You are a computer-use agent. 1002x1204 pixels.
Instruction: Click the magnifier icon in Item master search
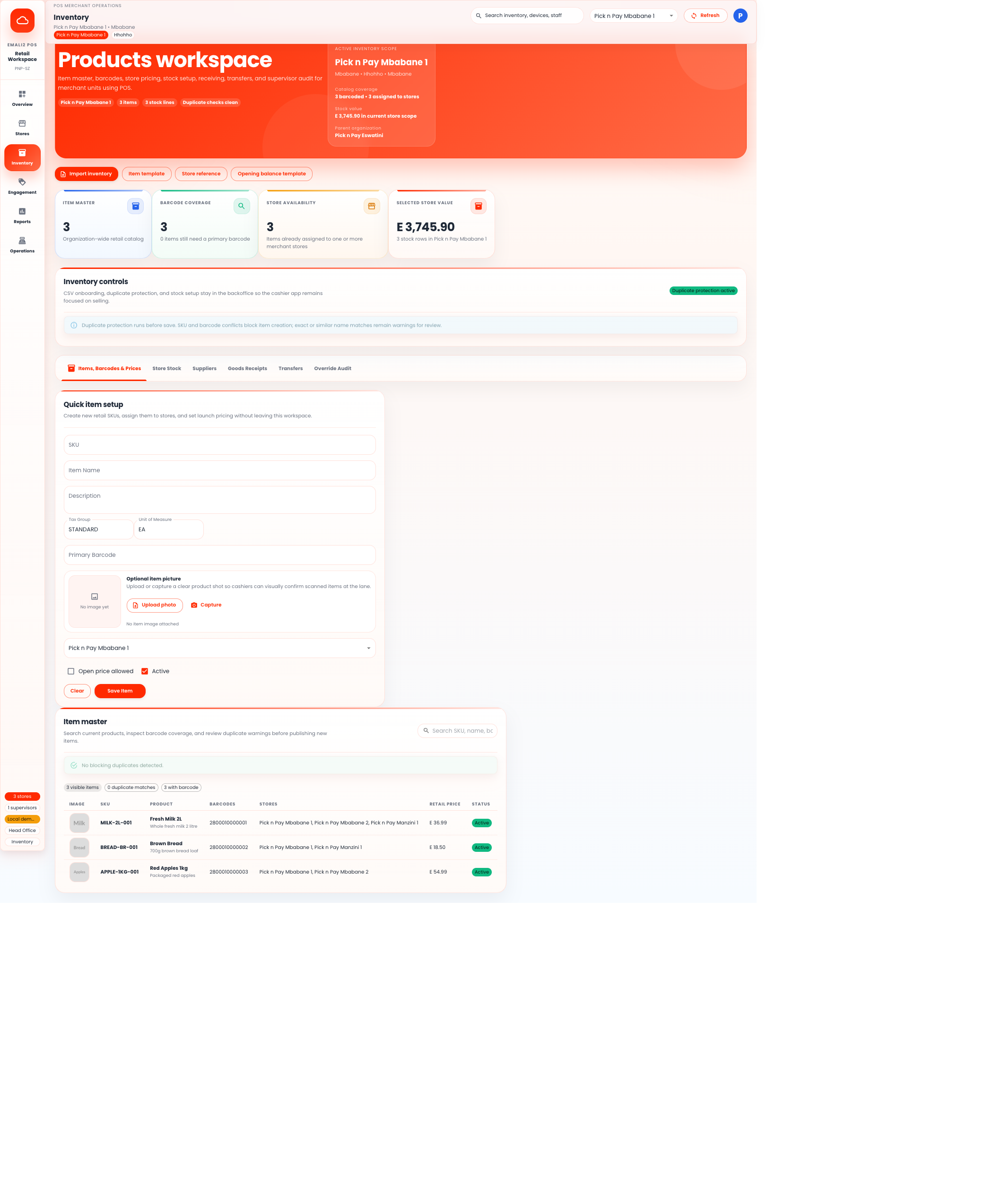point(426,731)
